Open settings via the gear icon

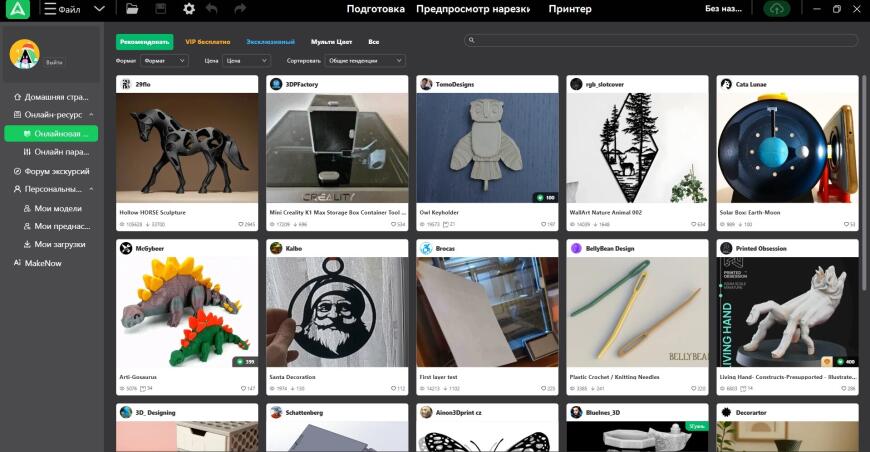click(x=189, y=9)
